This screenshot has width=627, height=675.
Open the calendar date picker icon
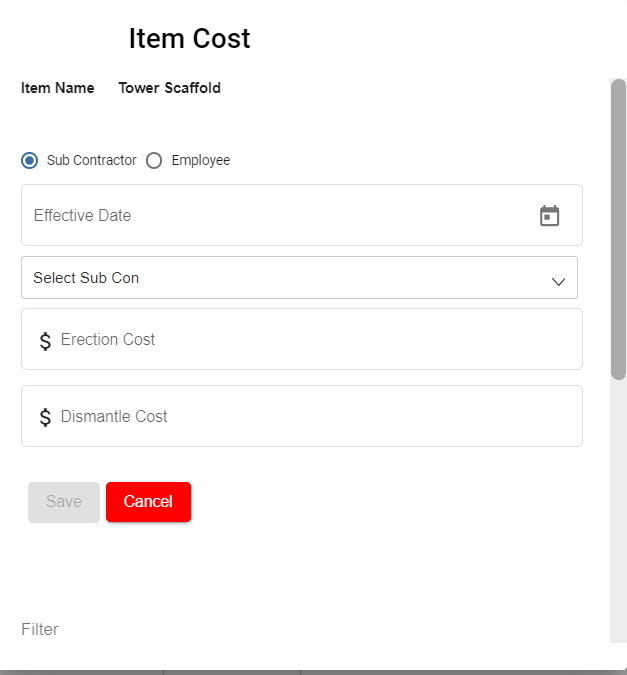[549, 216]
